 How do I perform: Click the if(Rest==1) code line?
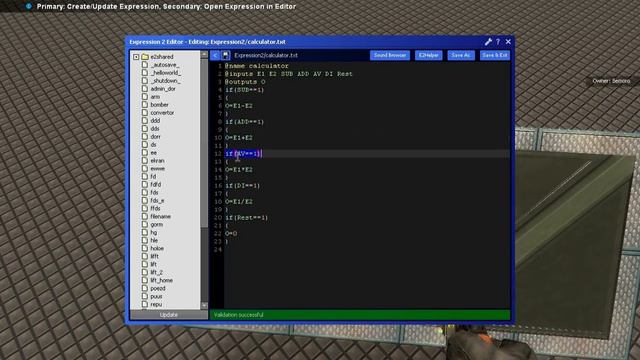(x=247, y=218)
